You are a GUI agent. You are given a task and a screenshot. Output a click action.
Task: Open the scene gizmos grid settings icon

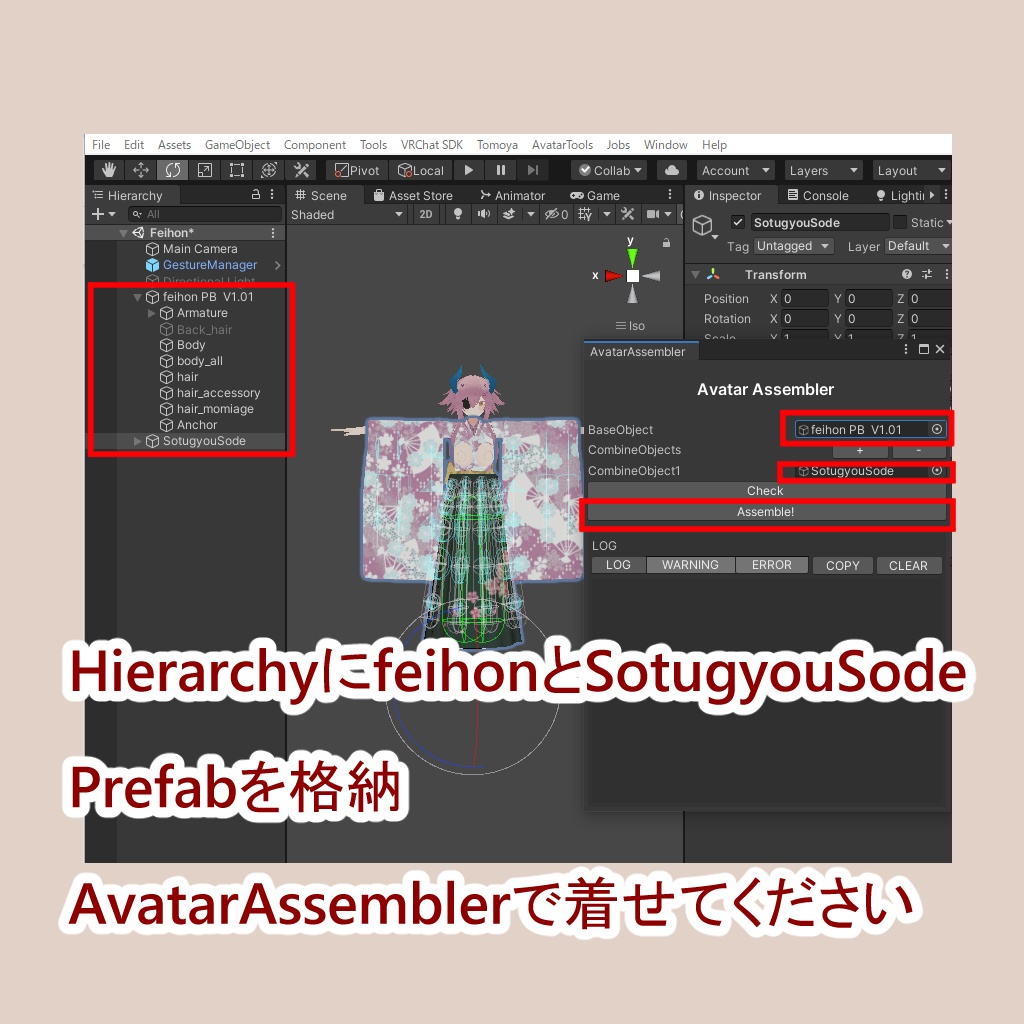pyautogui.click(x=585, y=214)
